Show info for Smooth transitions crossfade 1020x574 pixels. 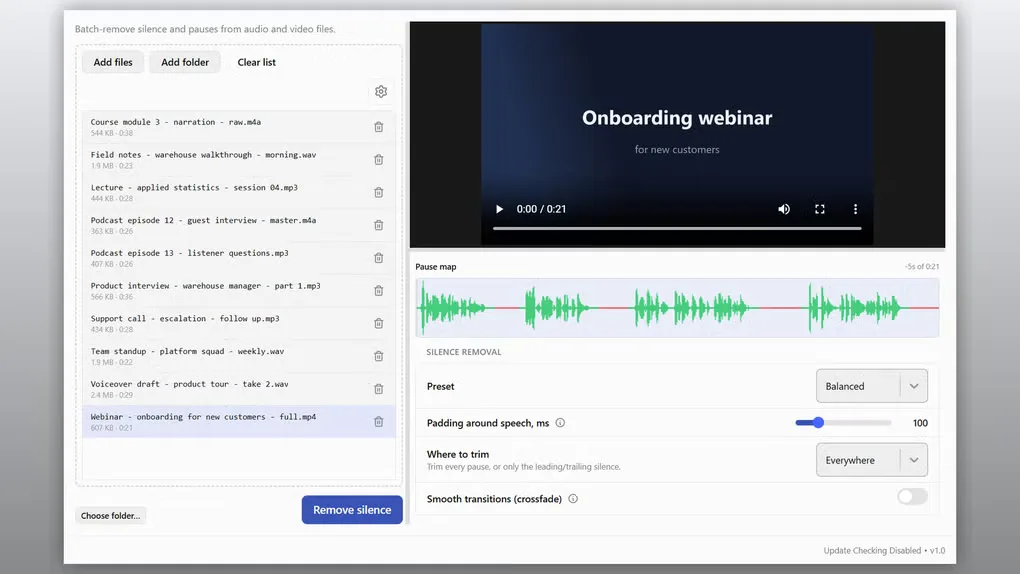click(573, 499)
